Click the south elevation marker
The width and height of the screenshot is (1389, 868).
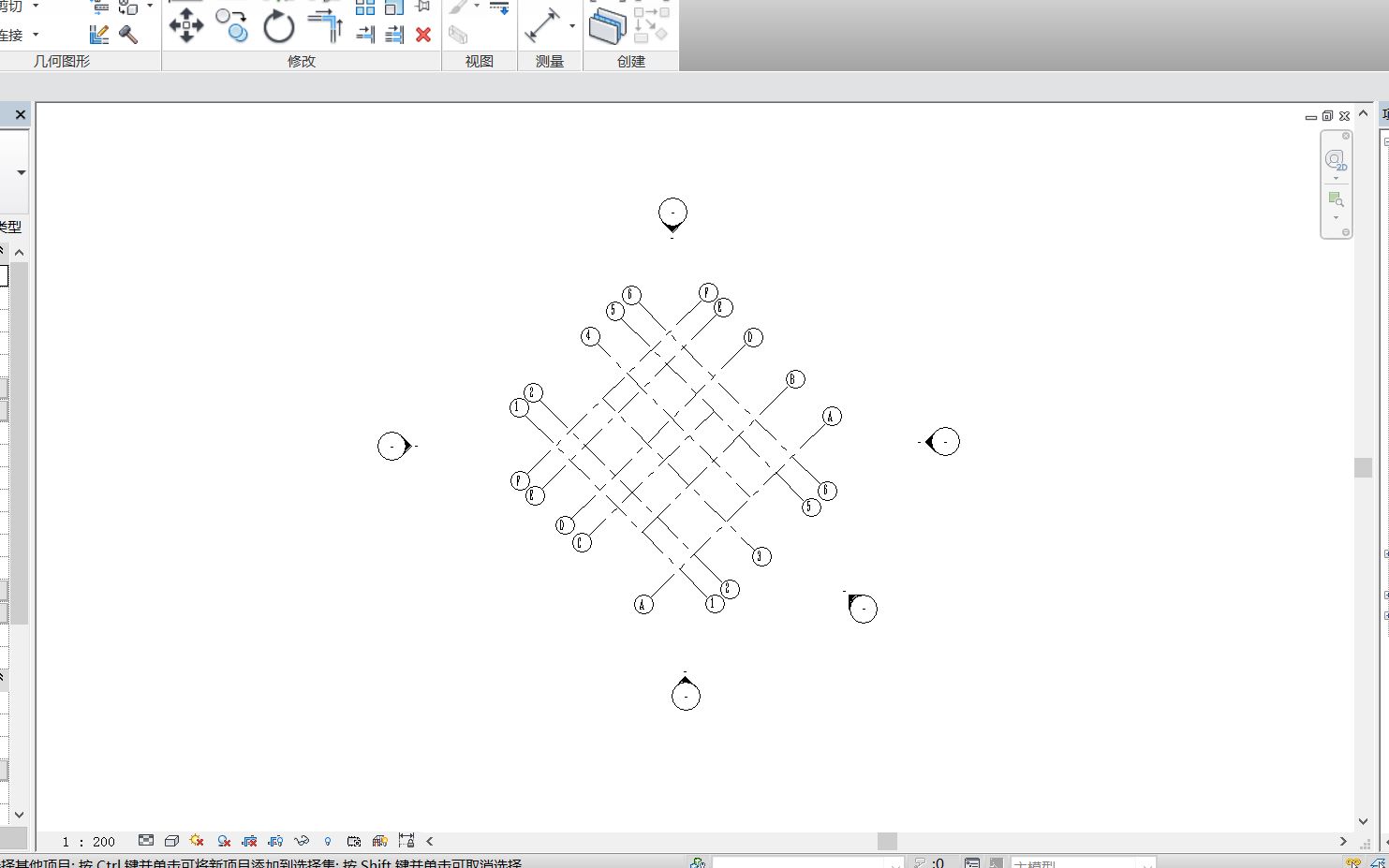tap(686, 693)
